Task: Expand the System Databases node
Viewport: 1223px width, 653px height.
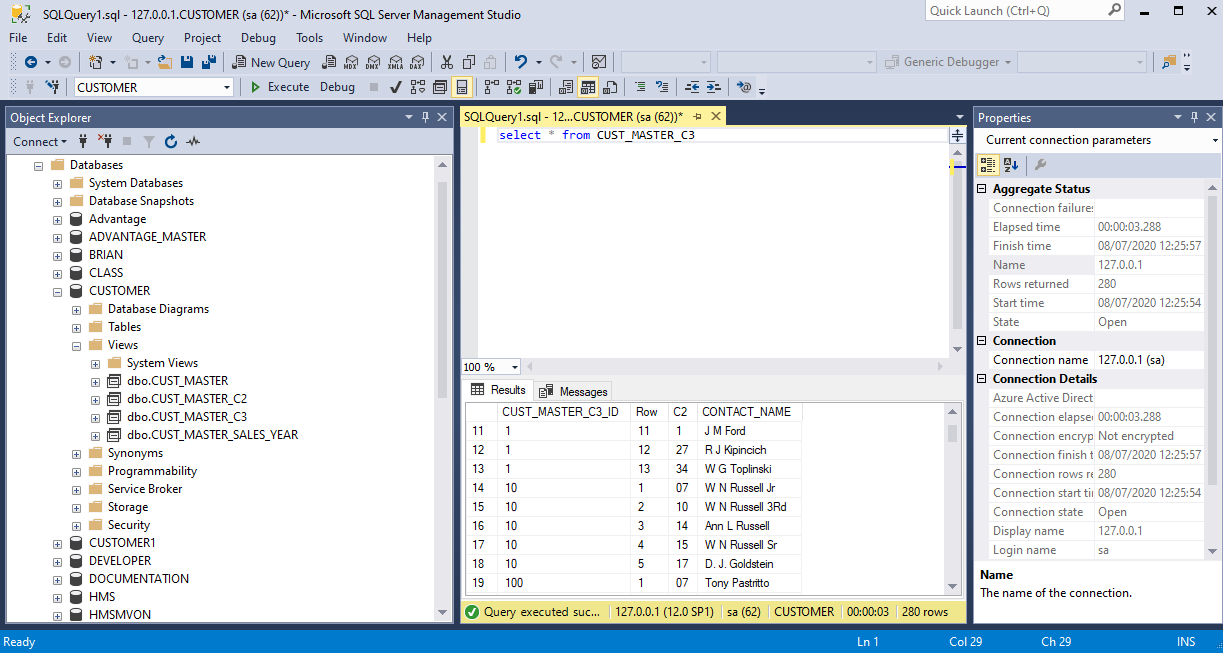Action: [58, 183]
